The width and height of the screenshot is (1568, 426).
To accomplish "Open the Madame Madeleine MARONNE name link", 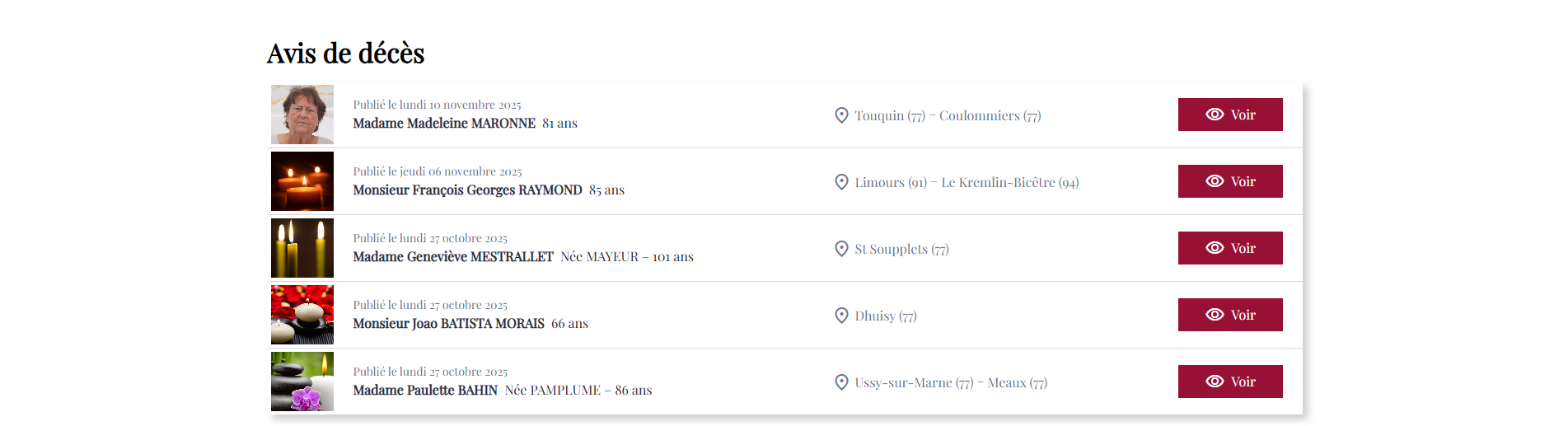I will click(444, 124).
